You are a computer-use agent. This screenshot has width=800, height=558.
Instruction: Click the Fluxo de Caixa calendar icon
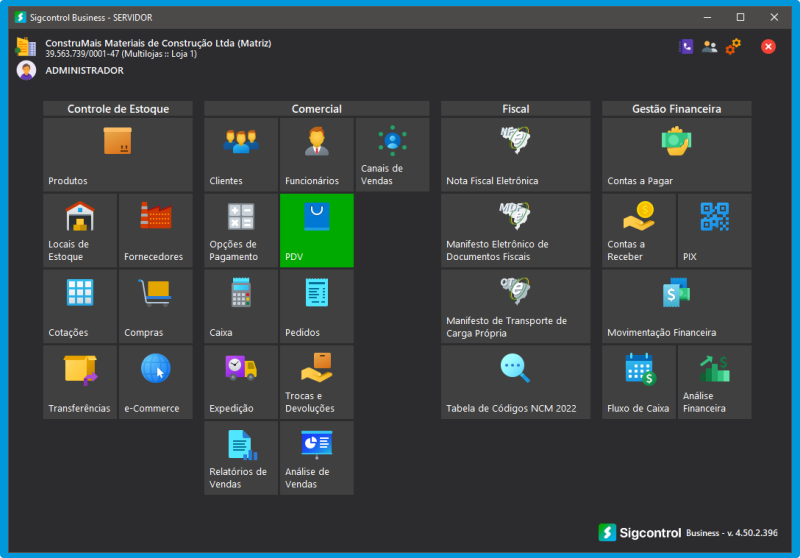[639, 369]
